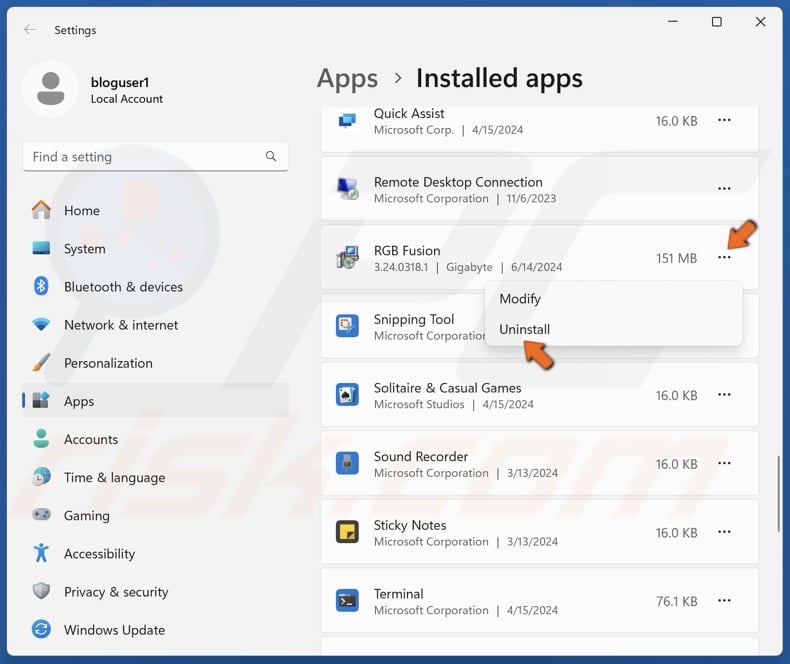Open more options for Terminal
The image size is (790, 664).
click(x=724, y=601)
